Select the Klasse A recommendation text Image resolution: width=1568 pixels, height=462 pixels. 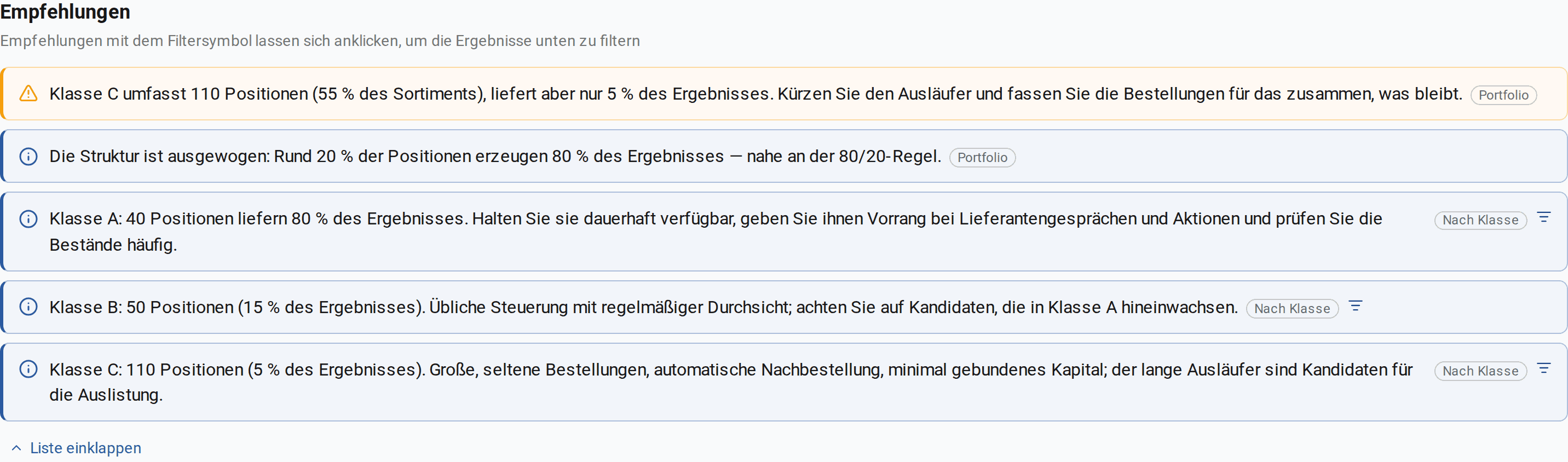[x=716, y=232]
